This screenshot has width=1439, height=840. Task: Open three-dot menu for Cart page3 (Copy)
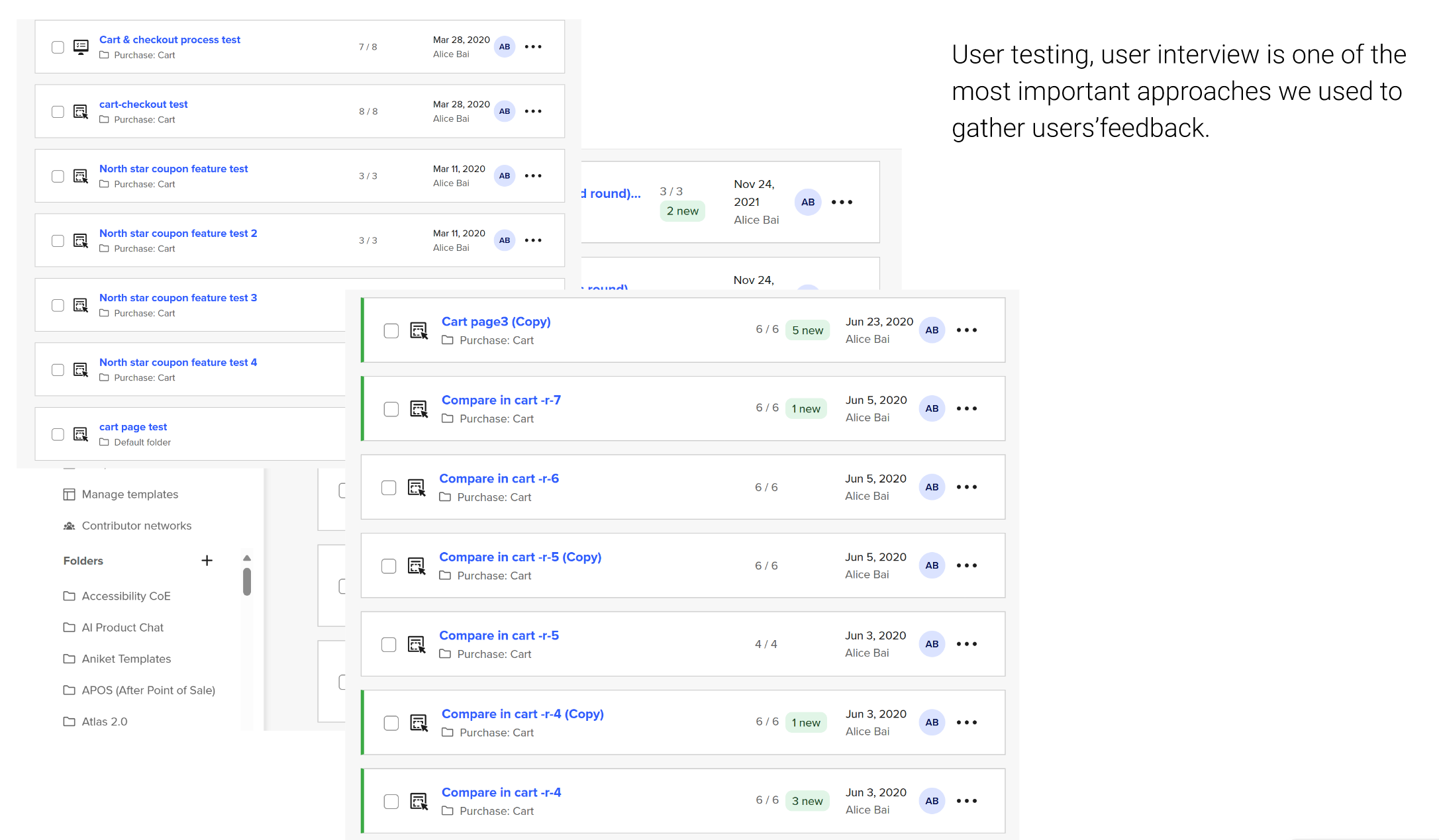966,330
